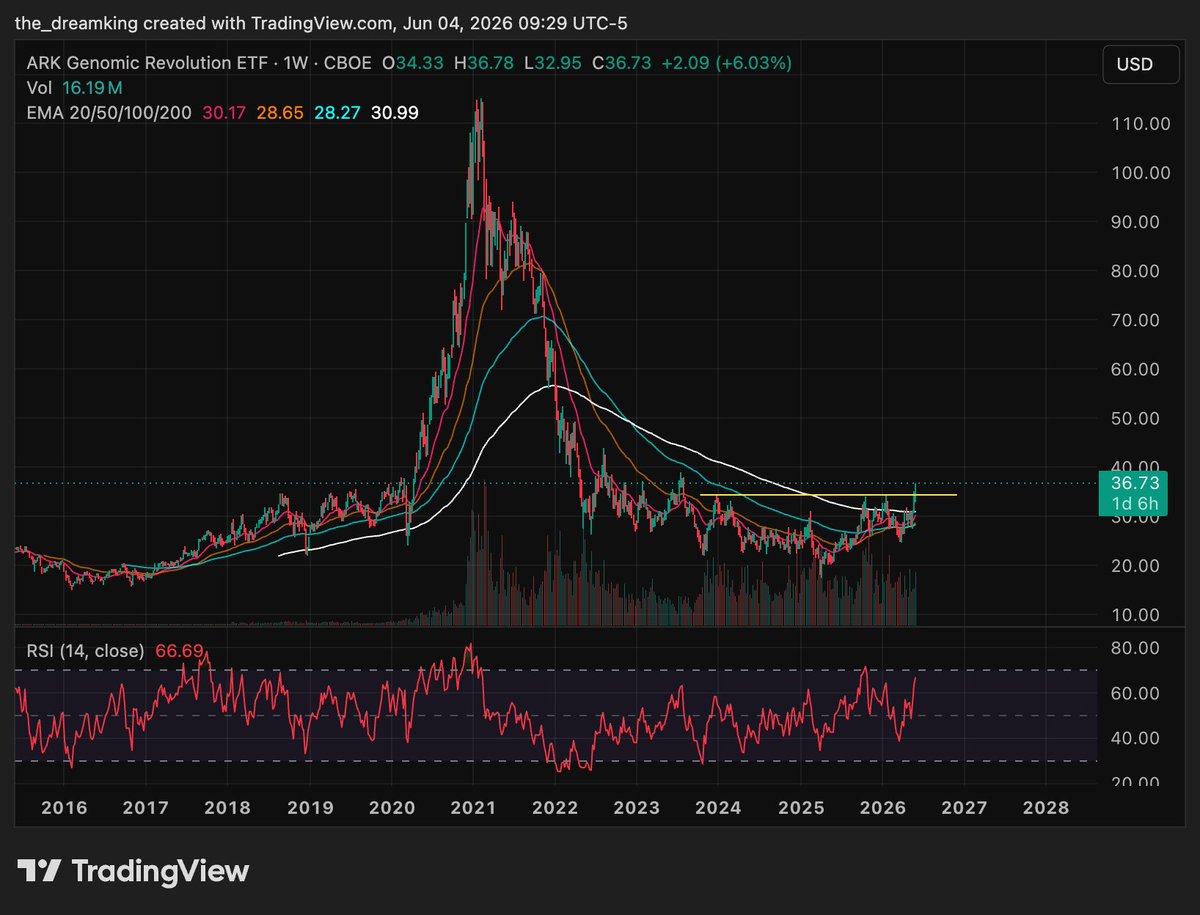Image resolution: width=1200 pixels, height=915 pixels.
Task: Click the EMA value 30.99
Action: point(395,113)
